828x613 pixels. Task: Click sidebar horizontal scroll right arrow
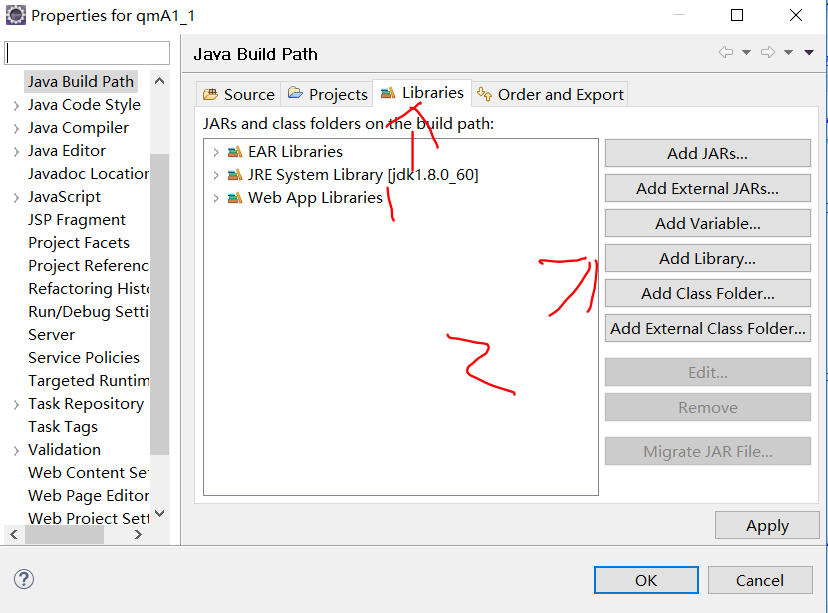138,534
